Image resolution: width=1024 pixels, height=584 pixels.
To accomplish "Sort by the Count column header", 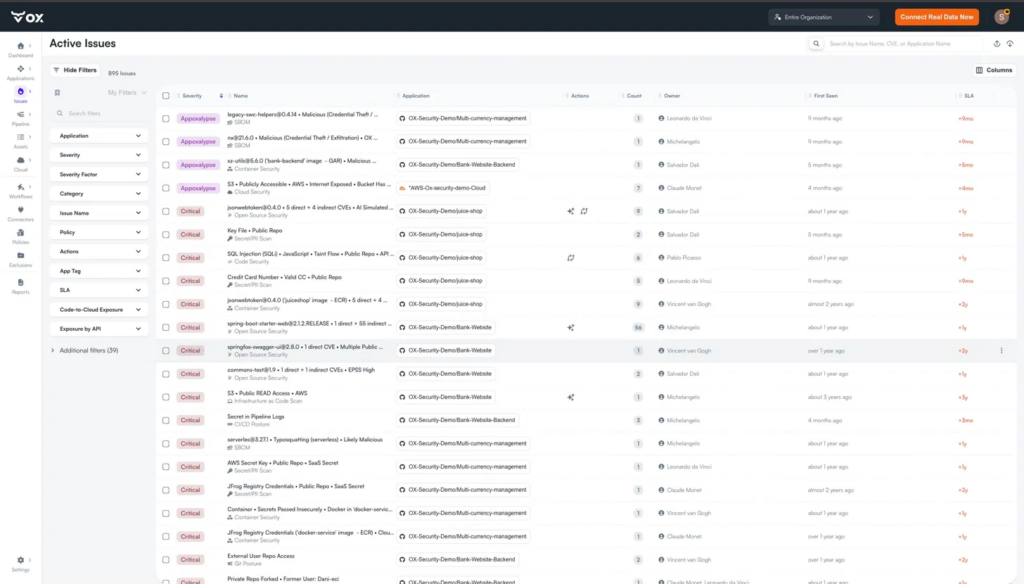I will pyautogui.click(x=634, y=96).
